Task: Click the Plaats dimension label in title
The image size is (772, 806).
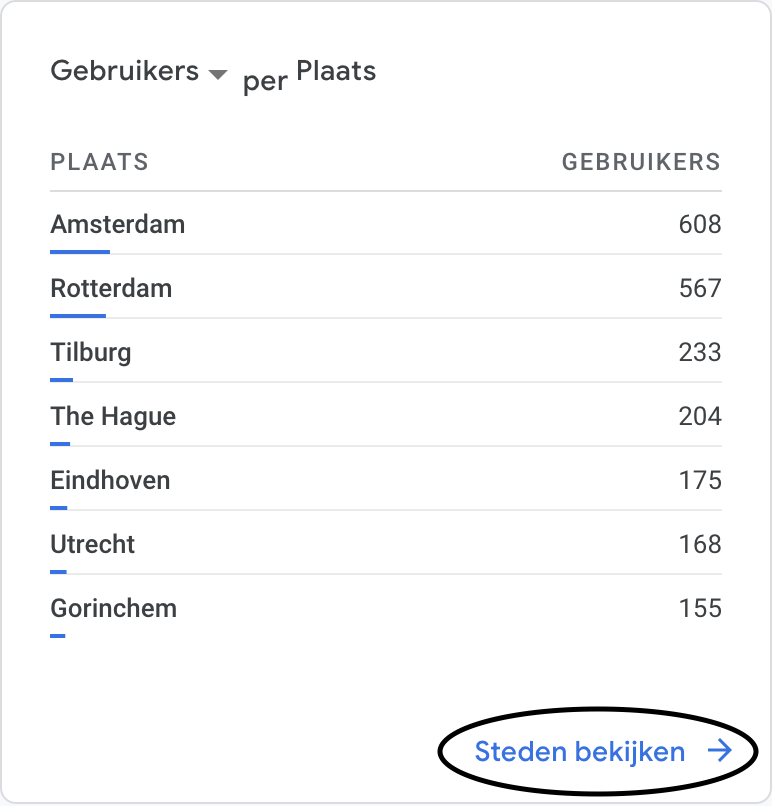Action: pos(336,71)
